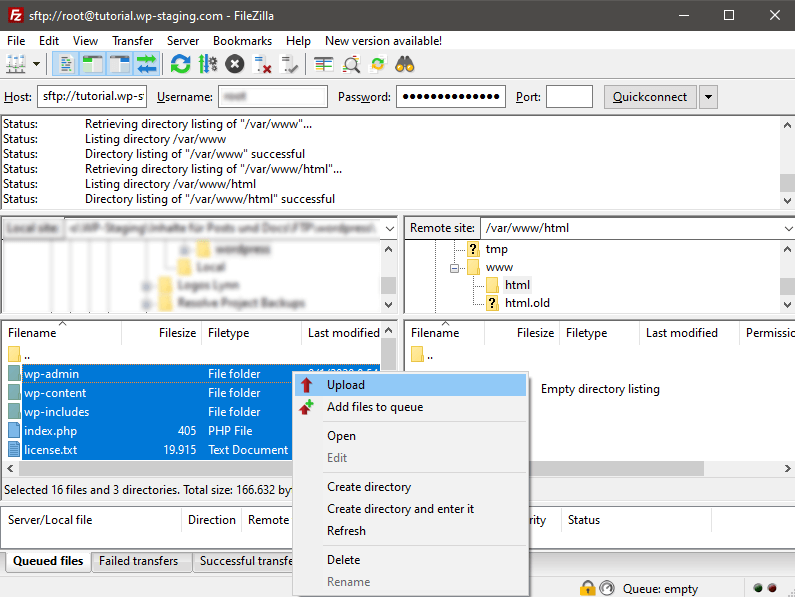Toggle synchronized browsing
The height and width of the screenshot is (597, 795).
point(378,64)
